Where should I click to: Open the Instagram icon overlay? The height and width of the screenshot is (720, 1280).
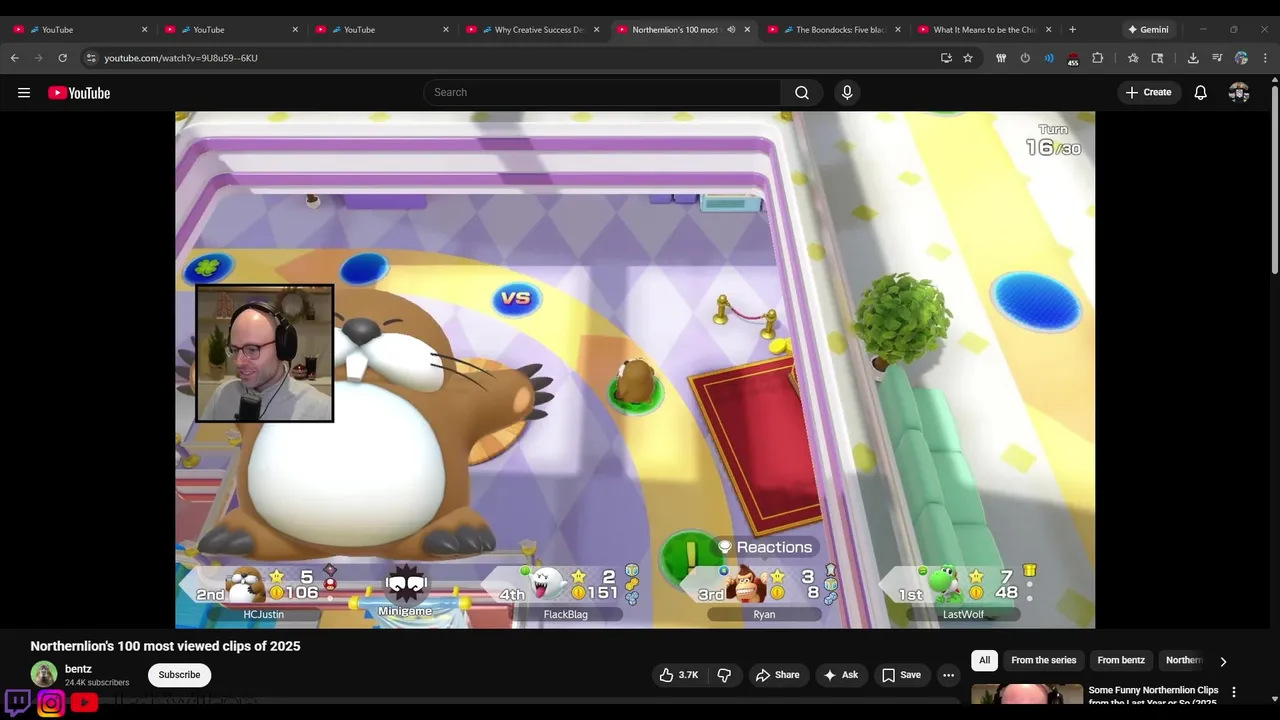(51, 703)
